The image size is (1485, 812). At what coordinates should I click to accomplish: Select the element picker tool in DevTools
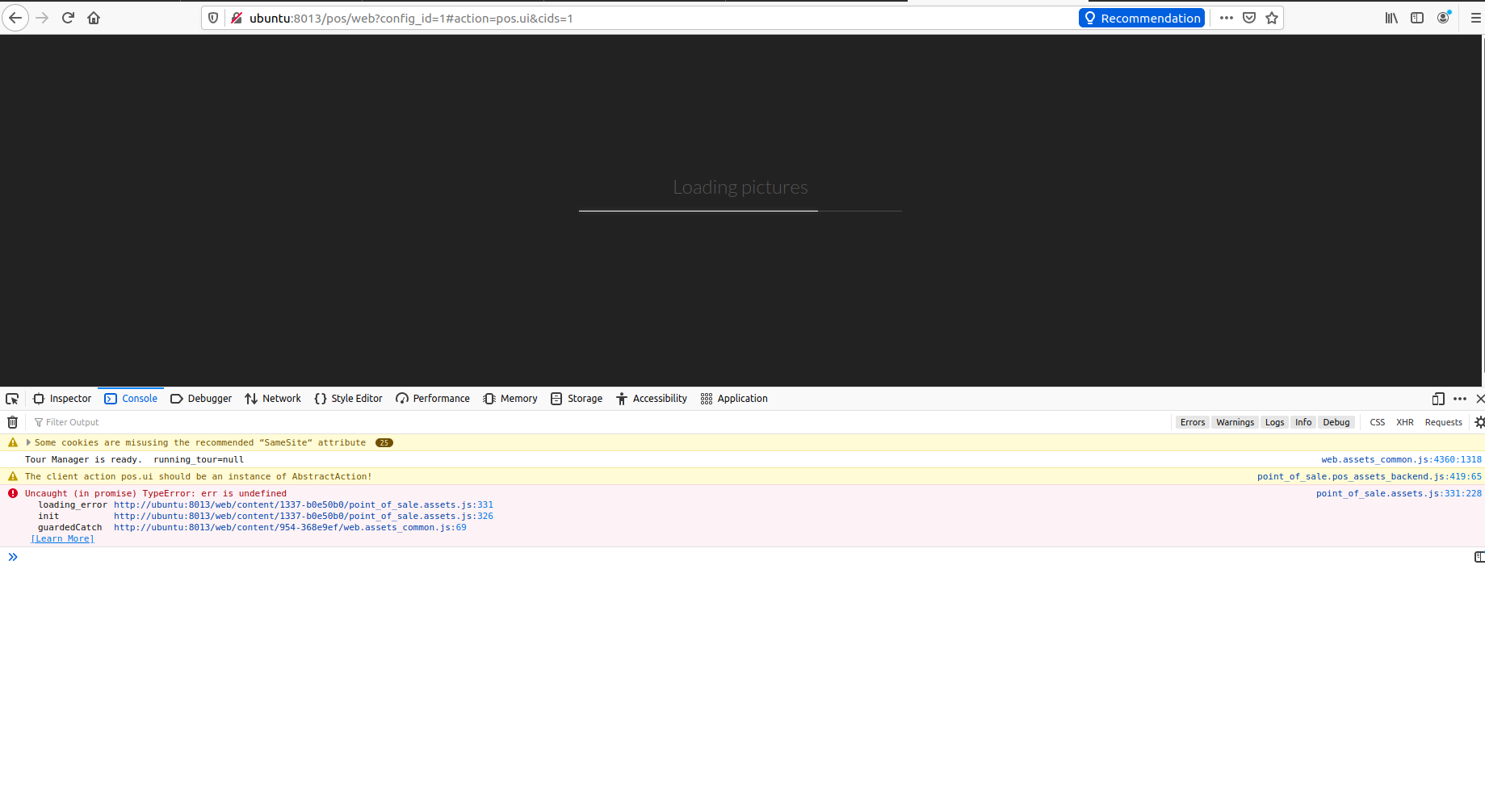[x=12, y=398]
